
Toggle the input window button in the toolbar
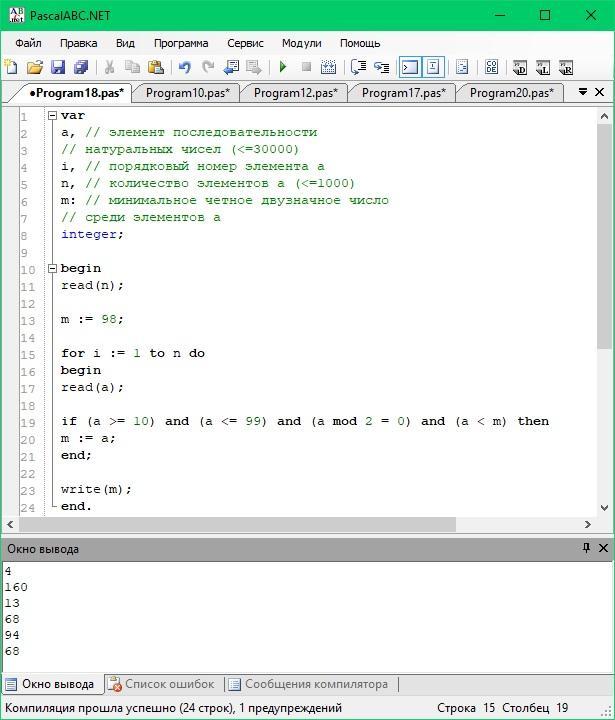(x=433, y=68)
